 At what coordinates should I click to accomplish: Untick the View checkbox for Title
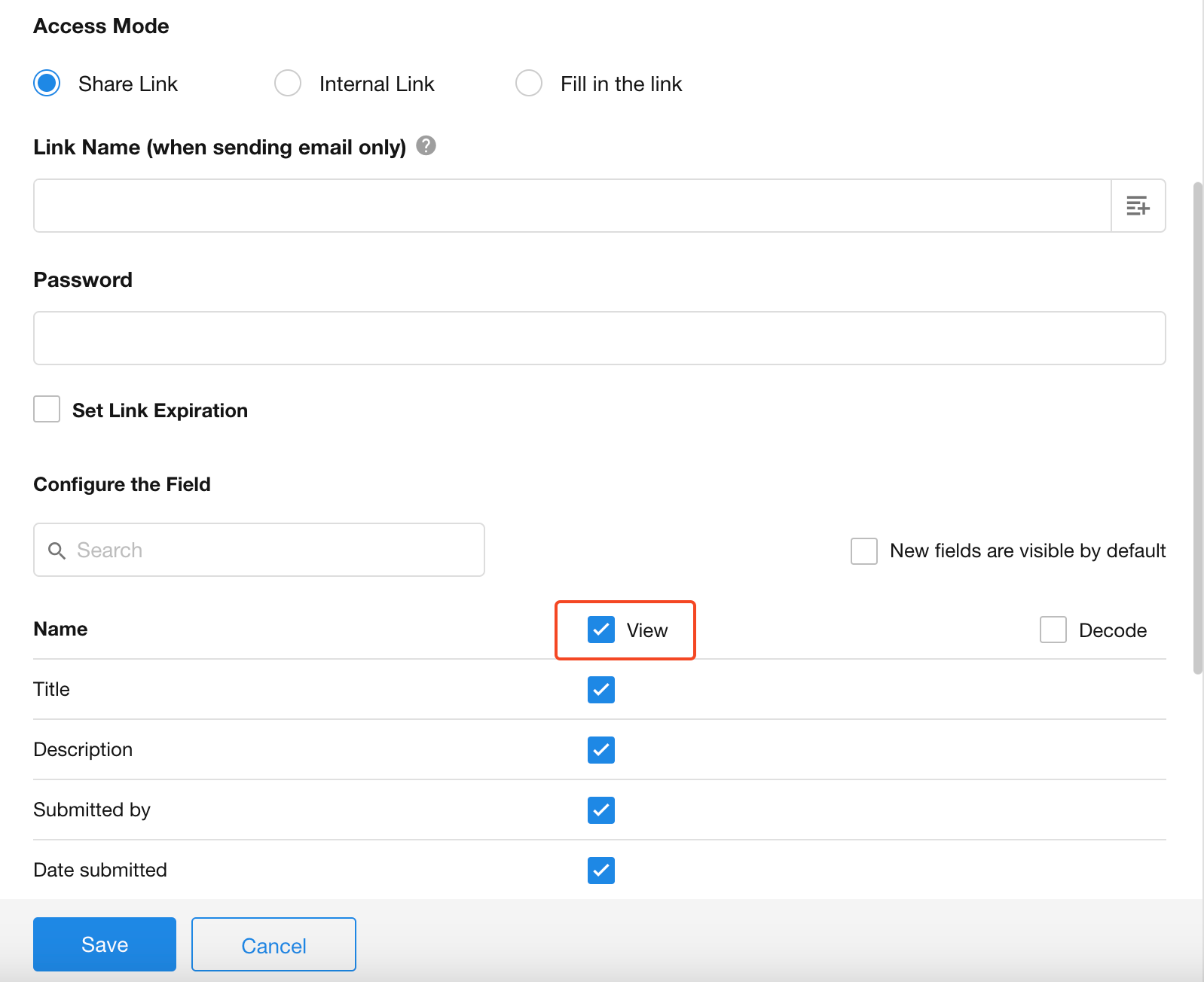[600, 689]
